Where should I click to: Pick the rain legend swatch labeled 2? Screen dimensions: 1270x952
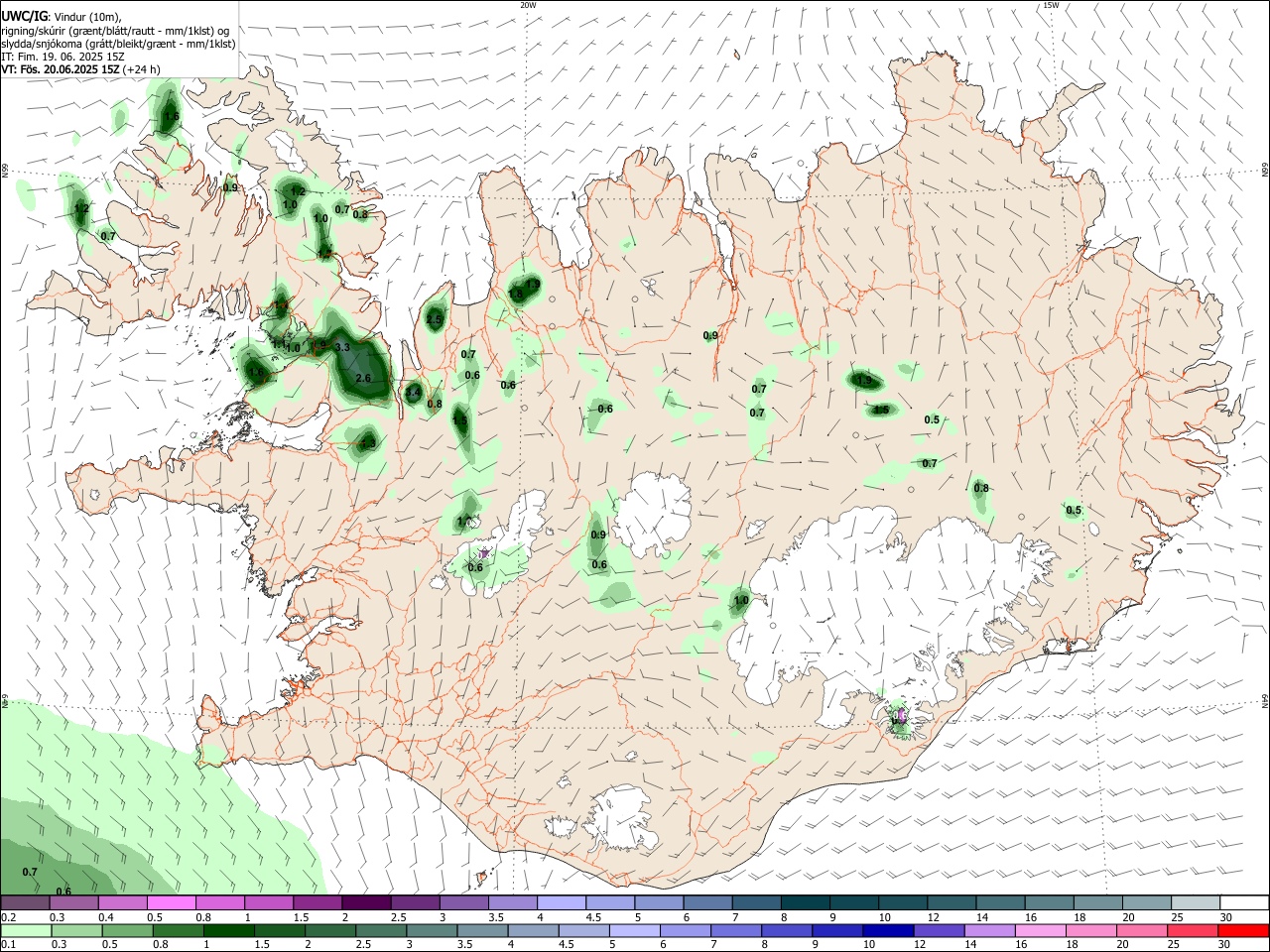pos(330,931)
